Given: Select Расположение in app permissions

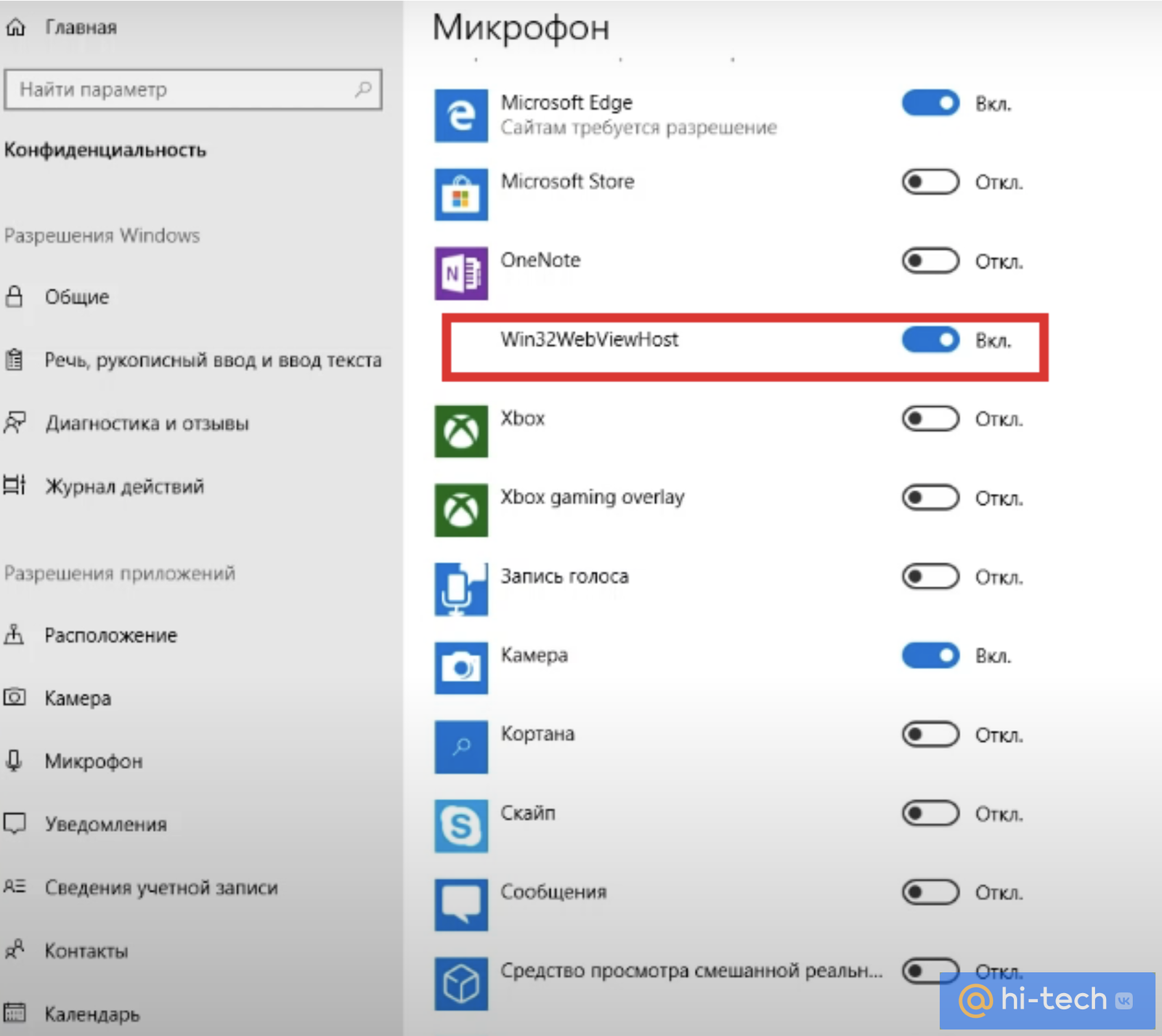Looking at the screenshot, I should 110,635.
